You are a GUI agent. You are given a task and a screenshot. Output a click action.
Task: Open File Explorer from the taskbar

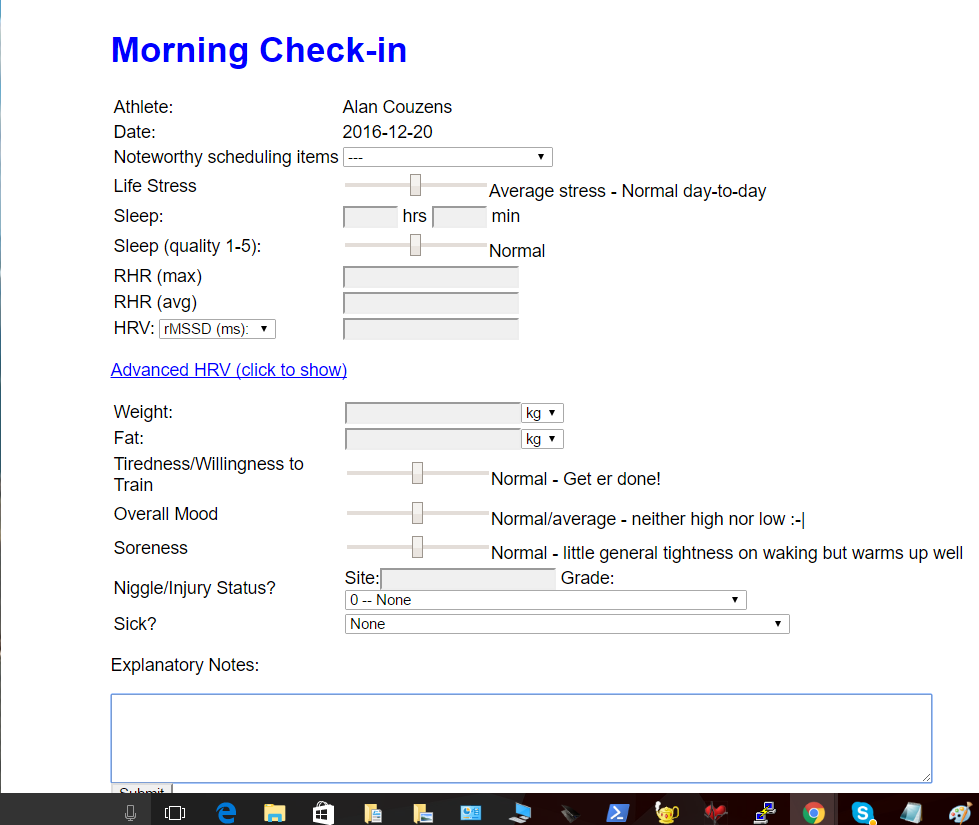click(275, 813)
